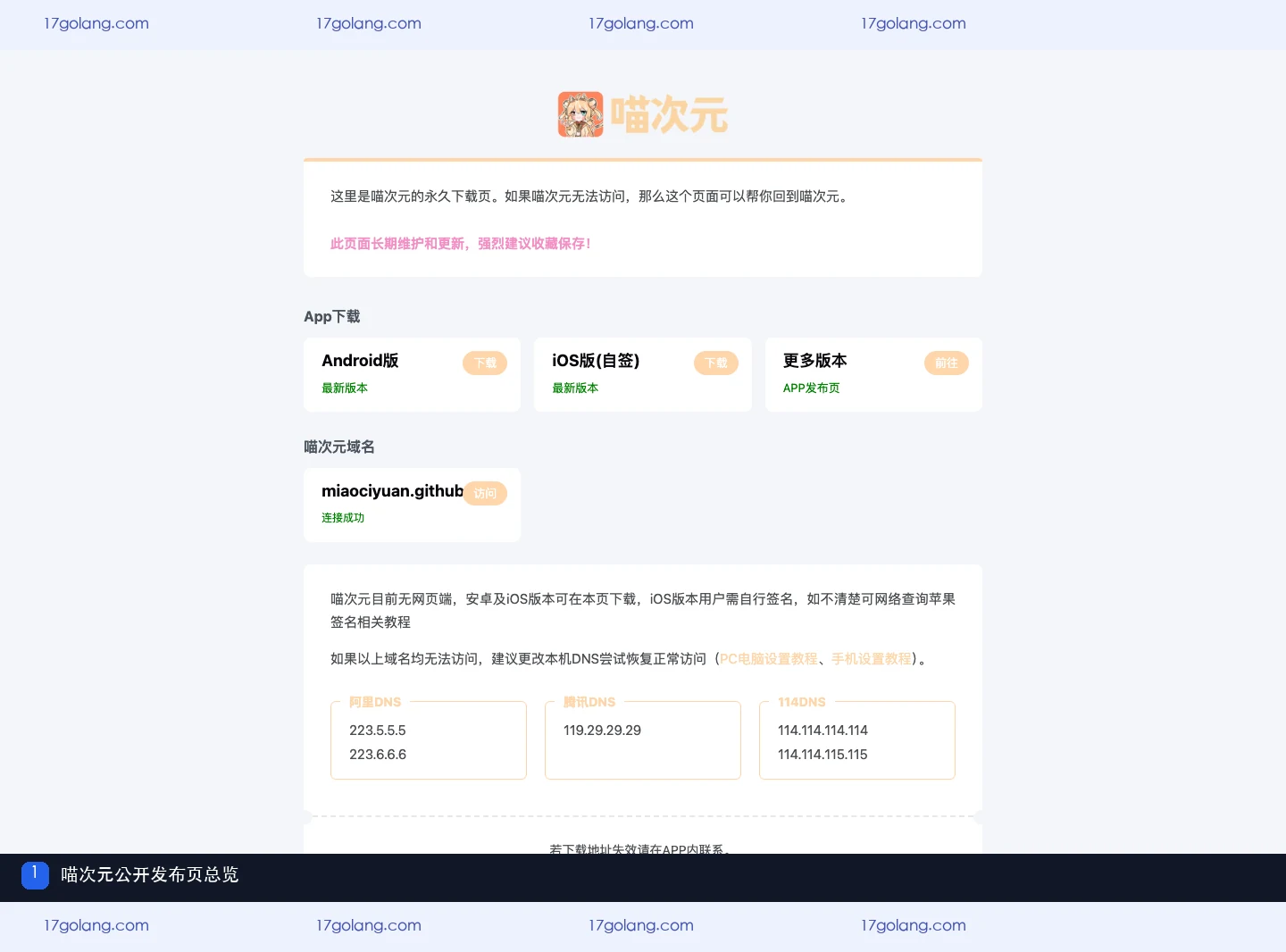Click 最新版本 under the iOS版(自签) title
The height and width of the screenshot is (952, 1286).
[575, 388]
